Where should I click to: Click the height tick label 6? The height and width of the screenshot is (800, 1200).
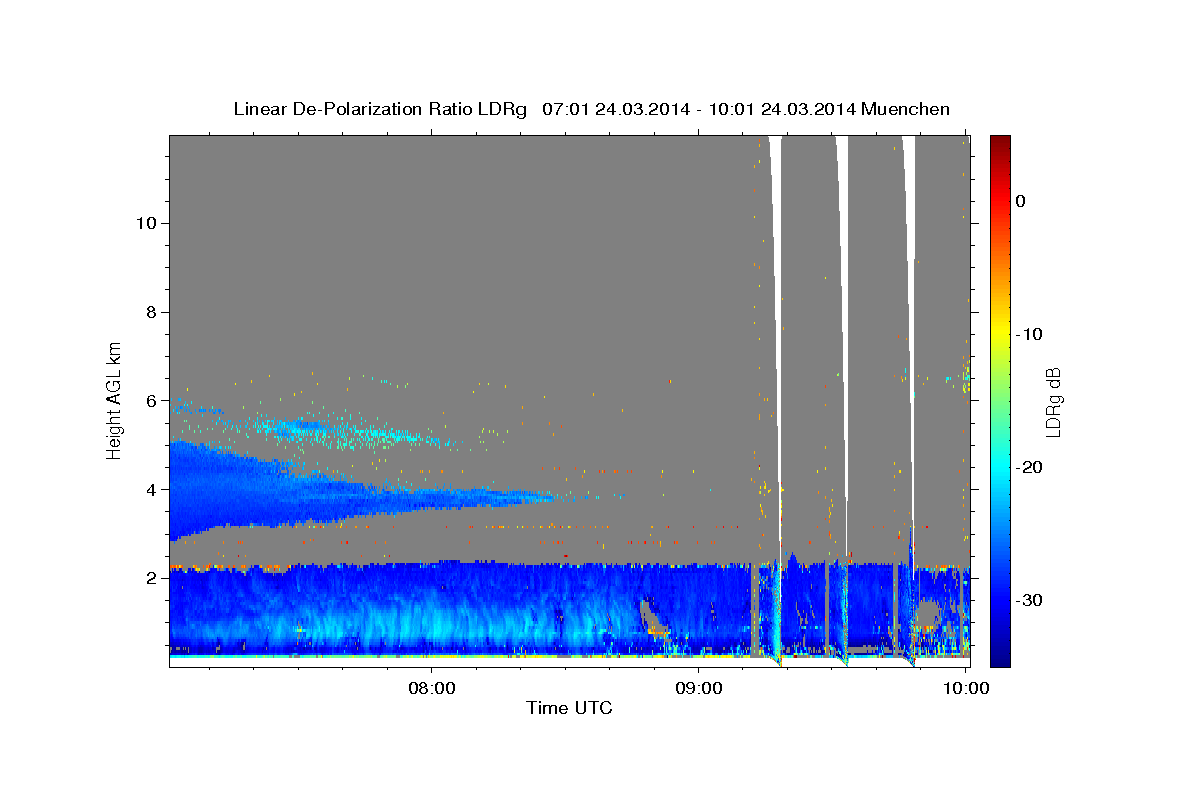click(150, 401)
